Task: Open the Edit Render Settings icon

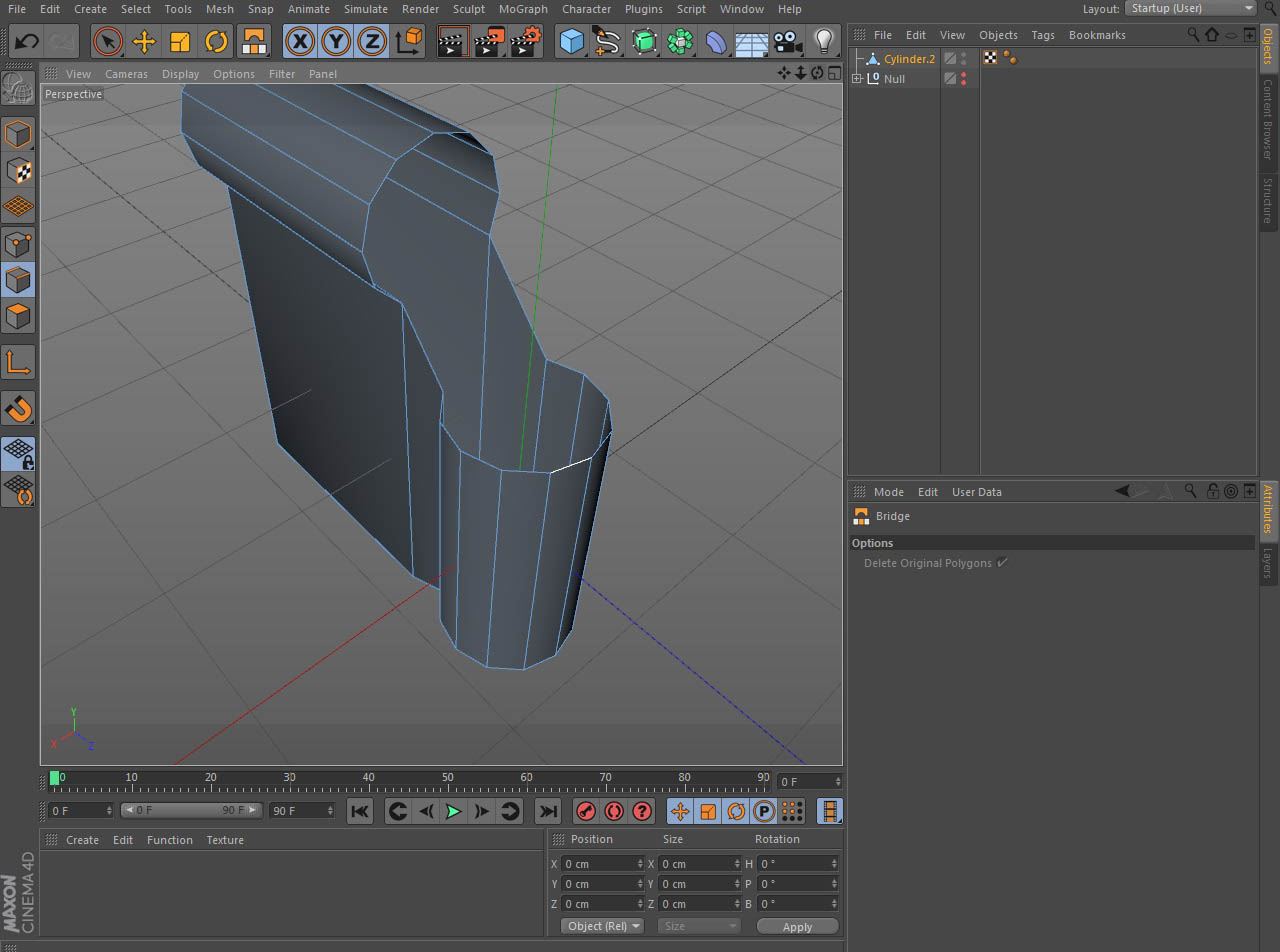Action: click(x=525, y=41)
